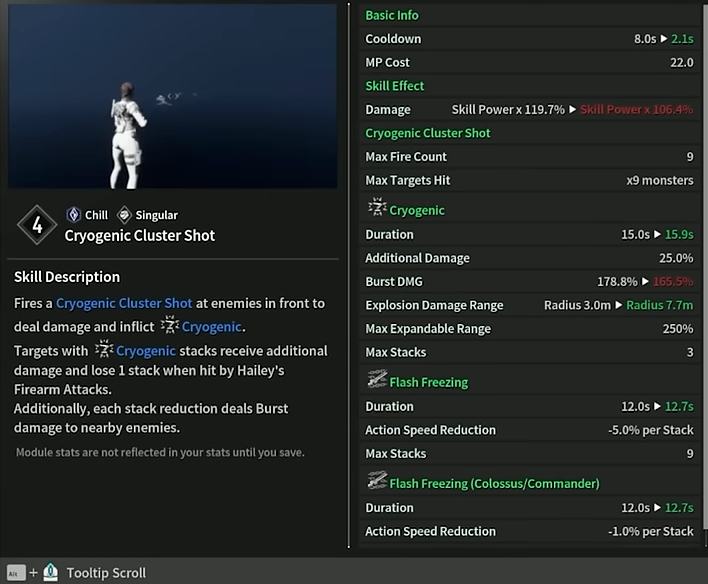Click the Explosion Damage Range row
This screenshot has height=584, width=708.
[x=529, y=305]
